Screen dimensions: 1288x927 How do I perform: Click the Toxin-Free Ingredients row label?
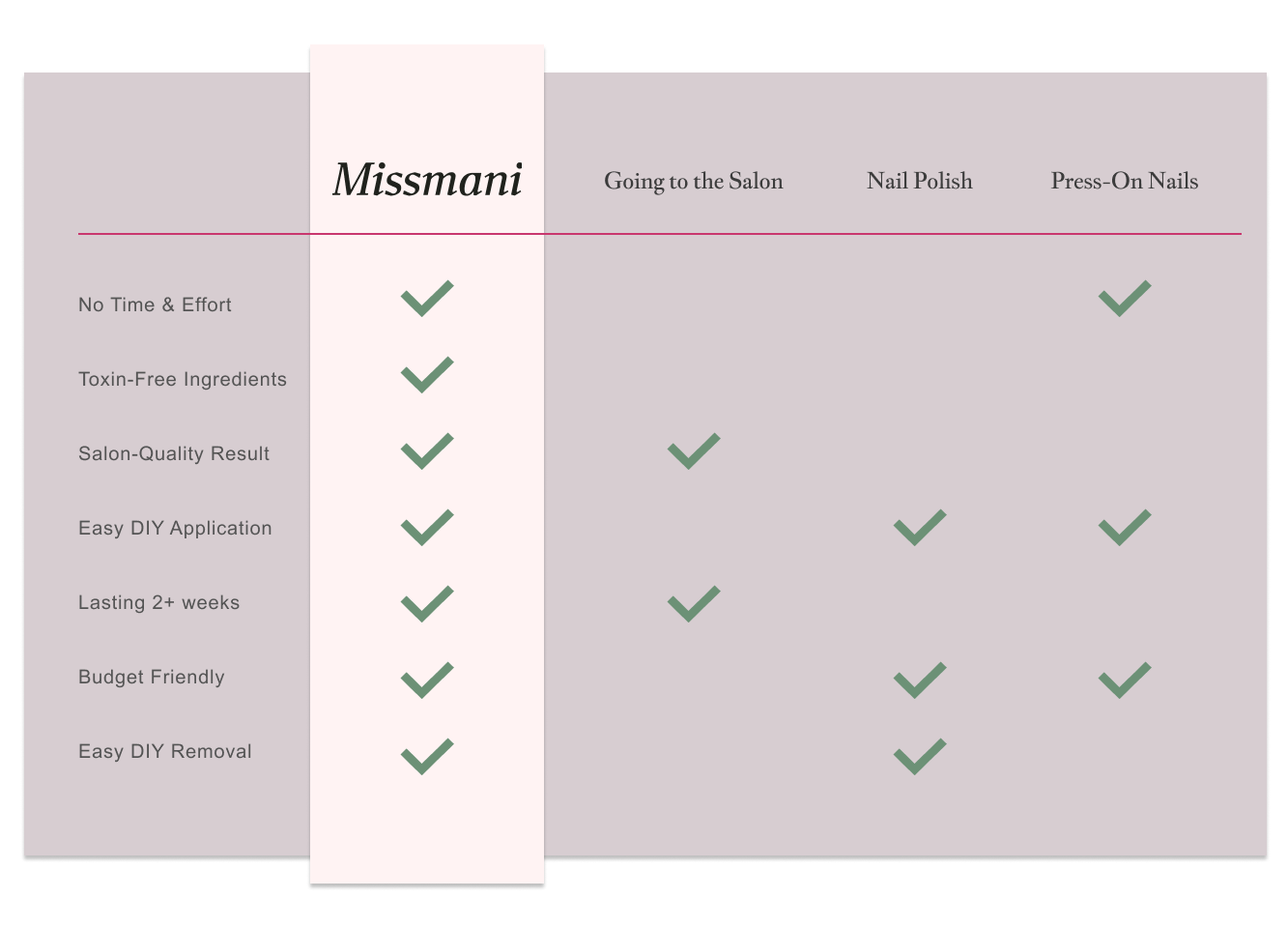[183, 379]
